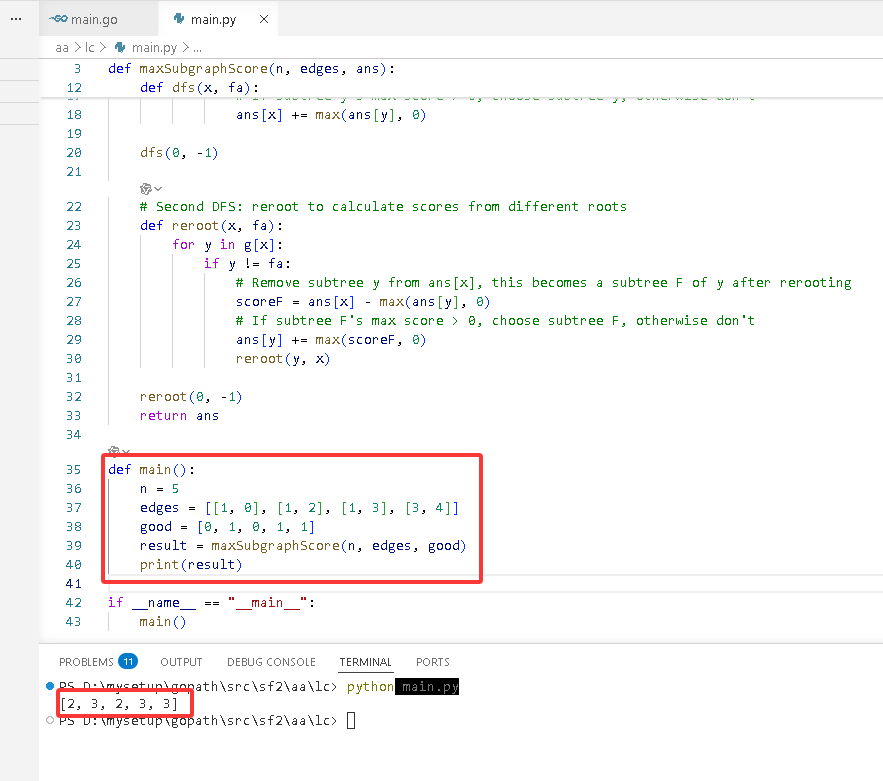Click 'print(result)' on line 40
The image size is (883, 781).
(191, 565)
